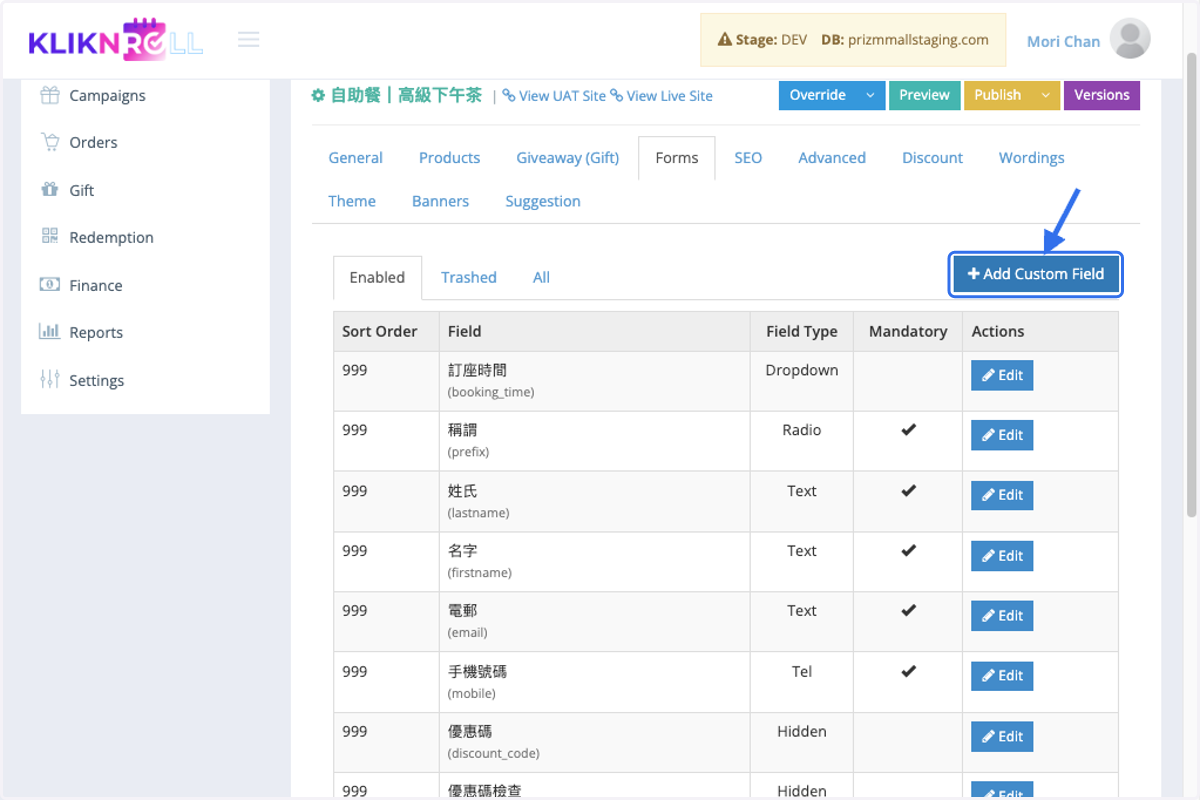Open Finance in the sidebar
1200x800 pixels.
click(x=95, y=285)
